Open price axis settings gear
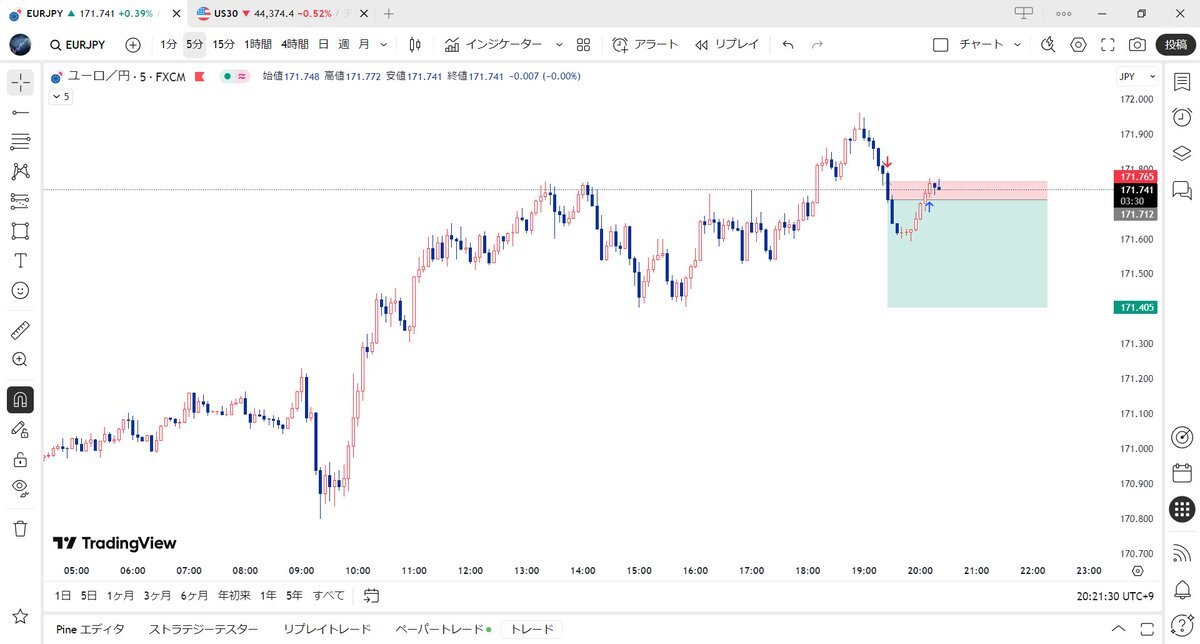Screen dimensions: 1200x644 (1137, 571)
